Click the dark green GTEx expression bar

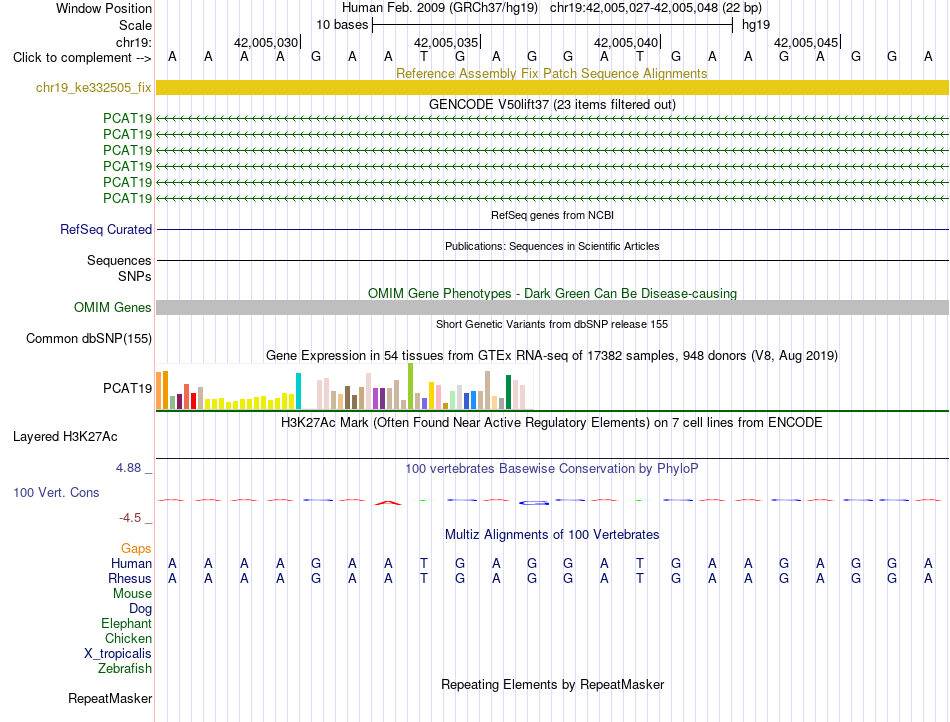pyautogui.click(x=508, y=392)
